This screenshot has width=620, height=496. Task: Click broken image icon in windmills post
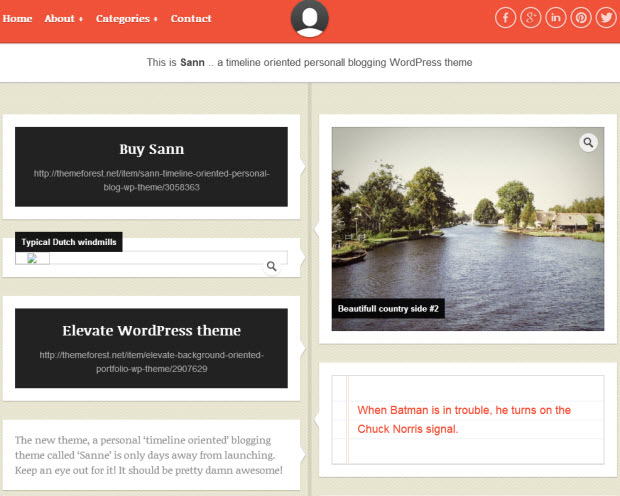[32, 258]
